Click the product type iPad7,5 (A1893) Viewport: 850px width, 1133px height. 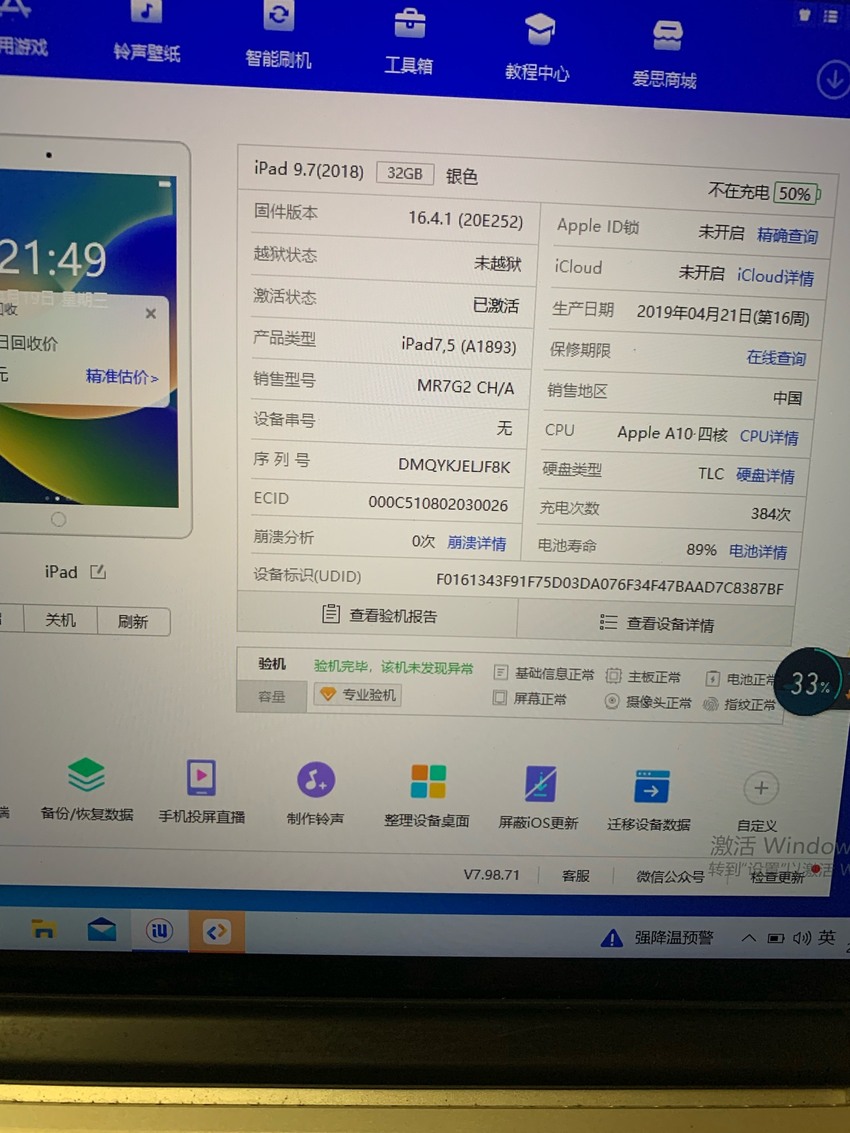(459, 346)
